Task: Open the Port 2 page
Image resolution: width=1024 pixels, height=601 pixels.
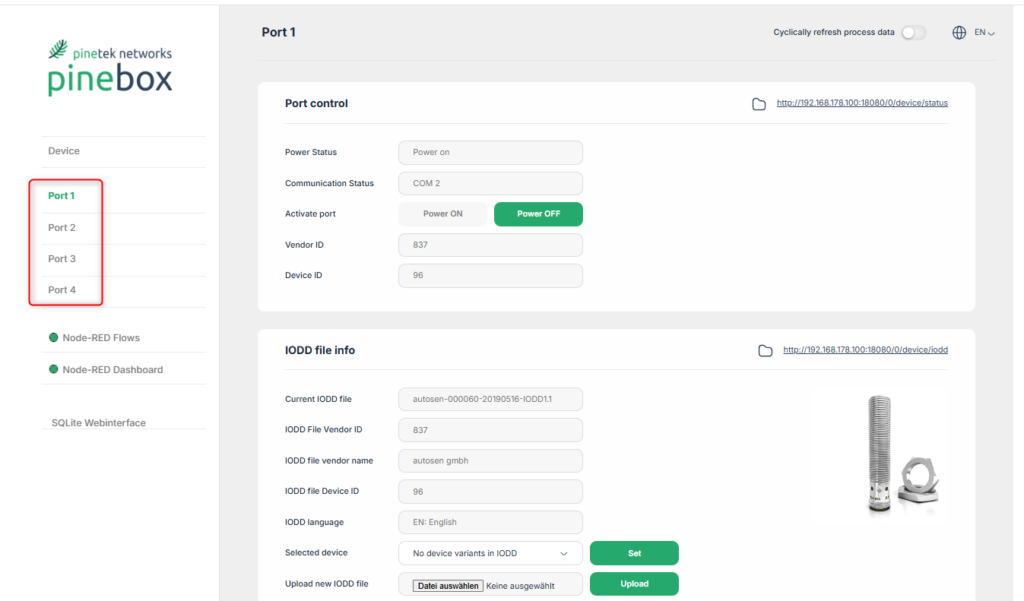Action: 62,228
